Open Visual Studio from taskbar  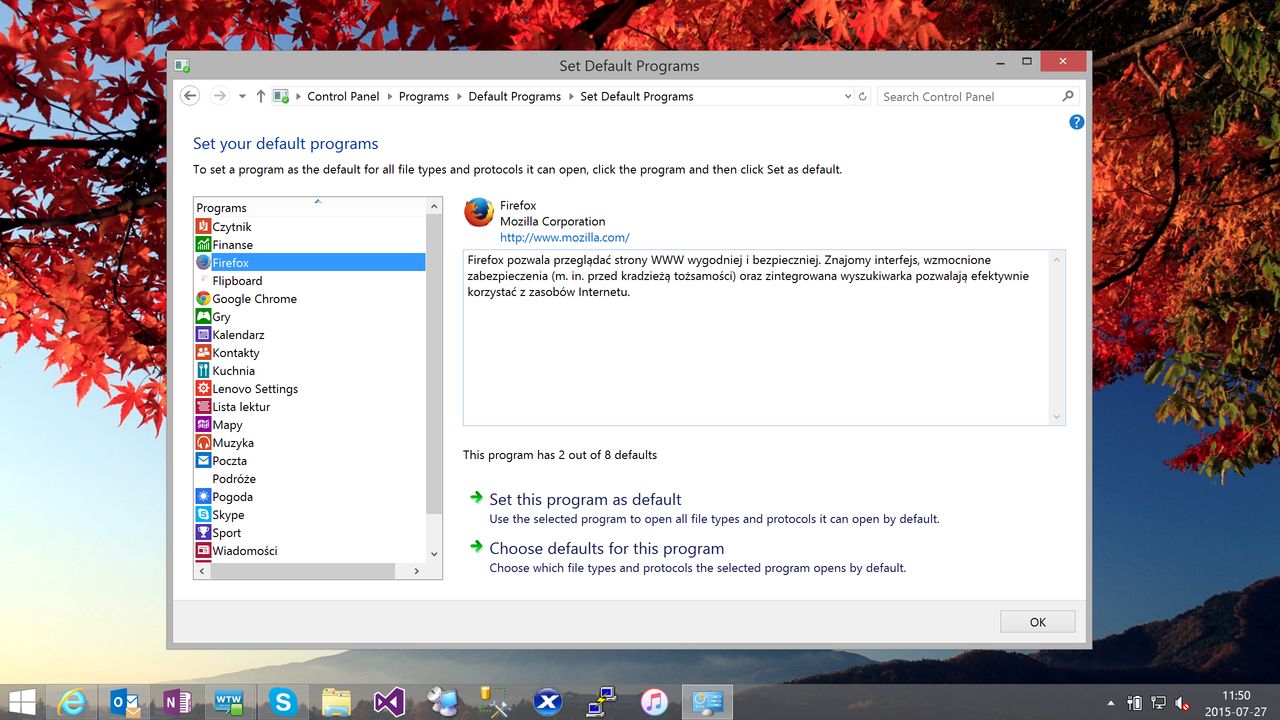coord(389,702)
